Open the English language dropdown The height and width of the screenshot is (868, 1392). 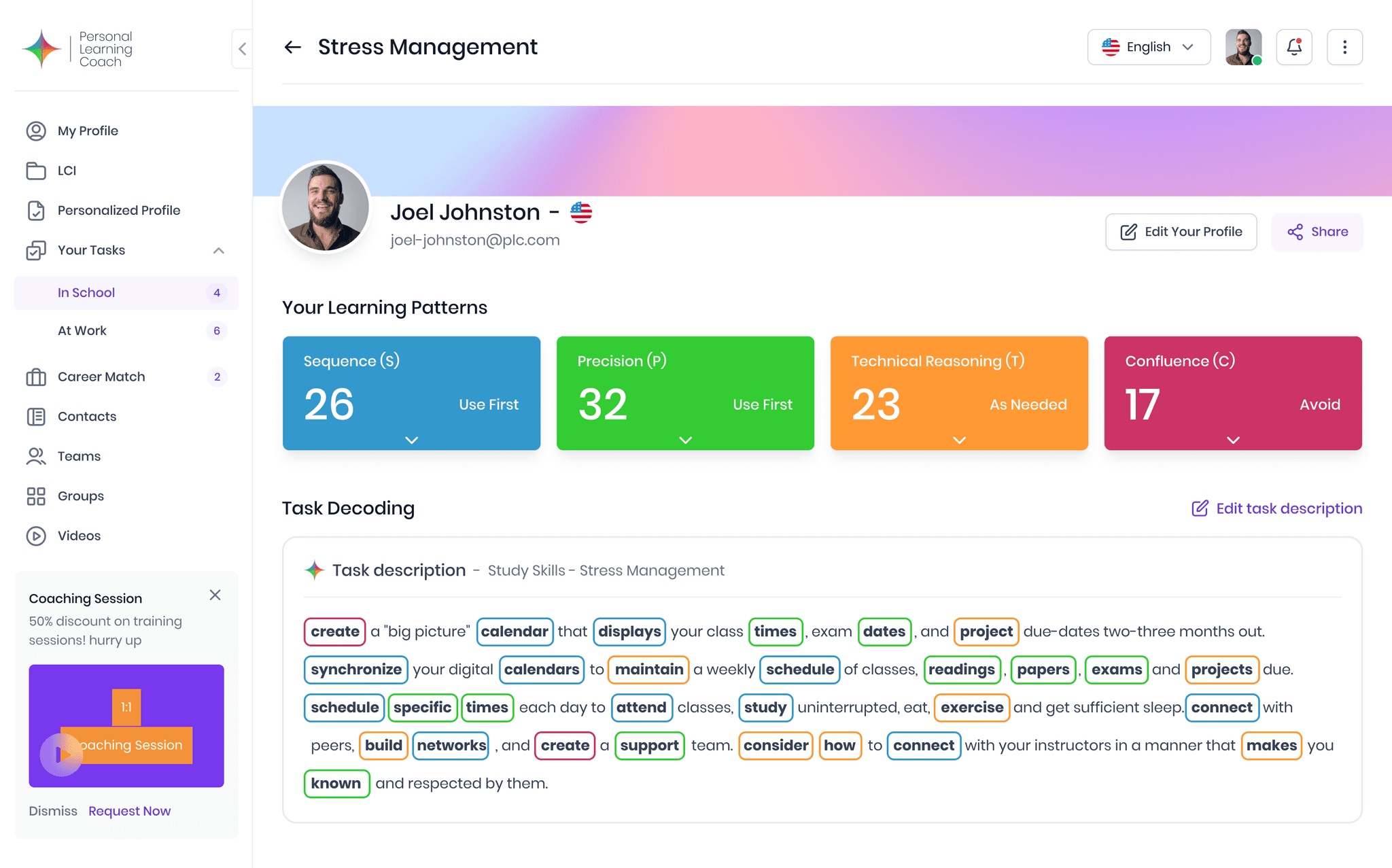pyautogui.click(x=1148, y=47)
